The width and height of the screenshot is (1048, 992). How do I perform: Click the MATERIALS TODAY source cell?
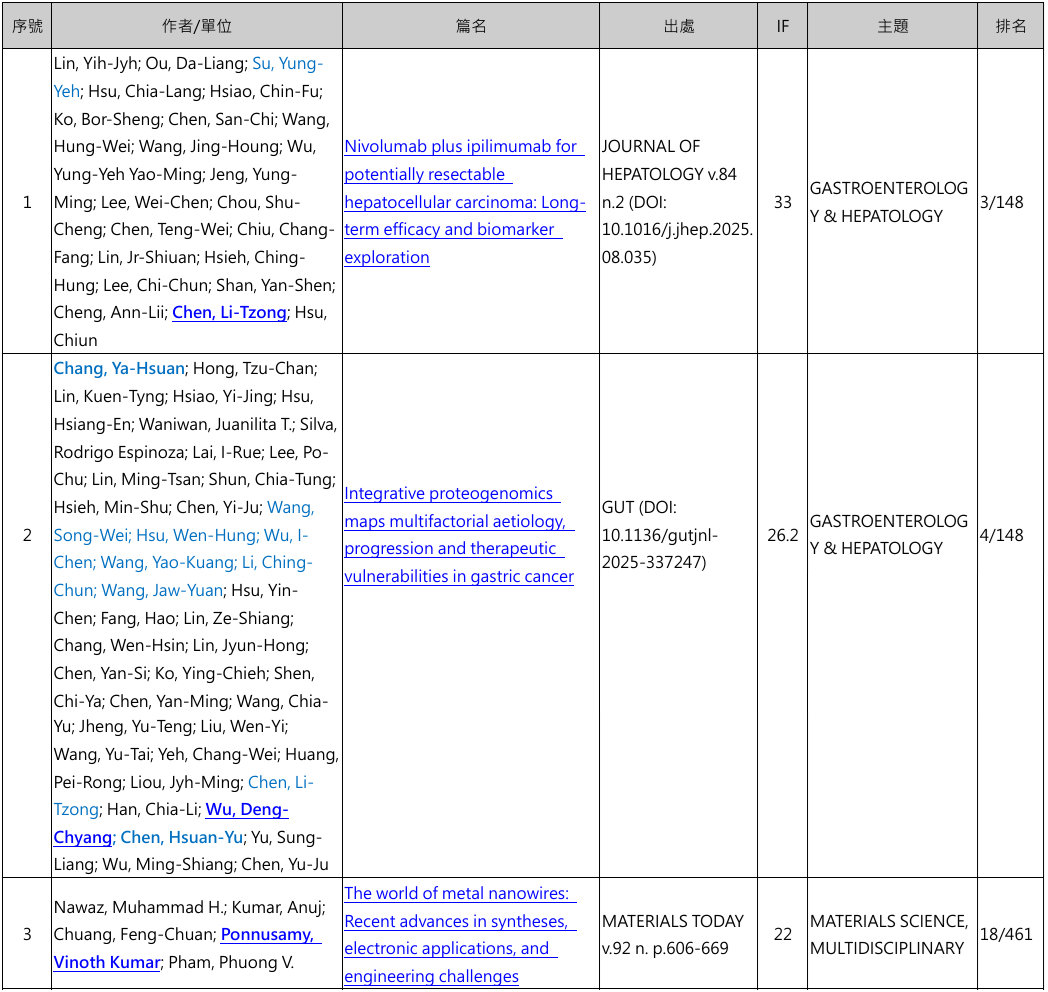[x=673, y=935]
